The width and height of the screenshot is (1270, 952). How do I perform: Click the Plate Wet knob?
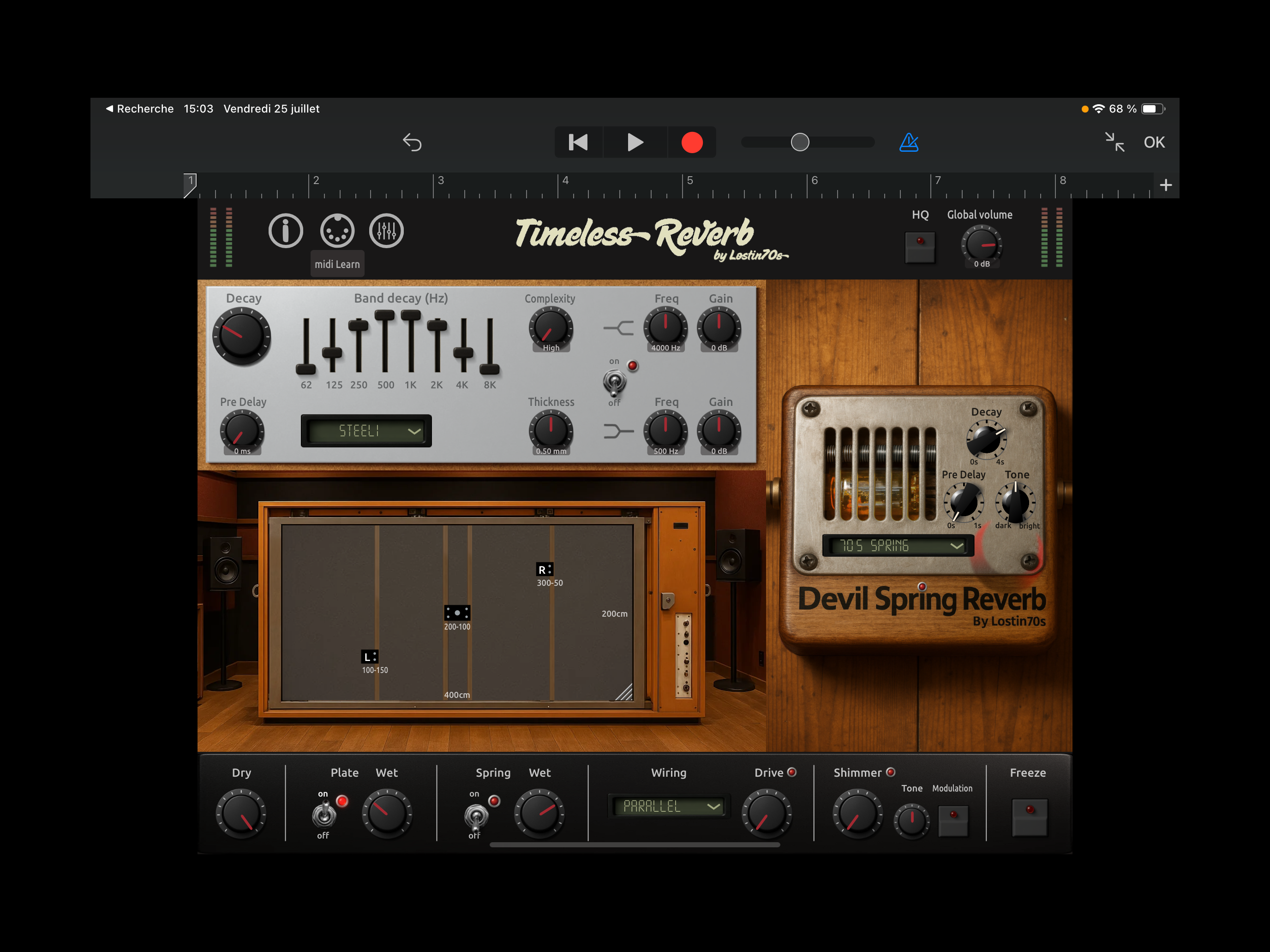387,814
